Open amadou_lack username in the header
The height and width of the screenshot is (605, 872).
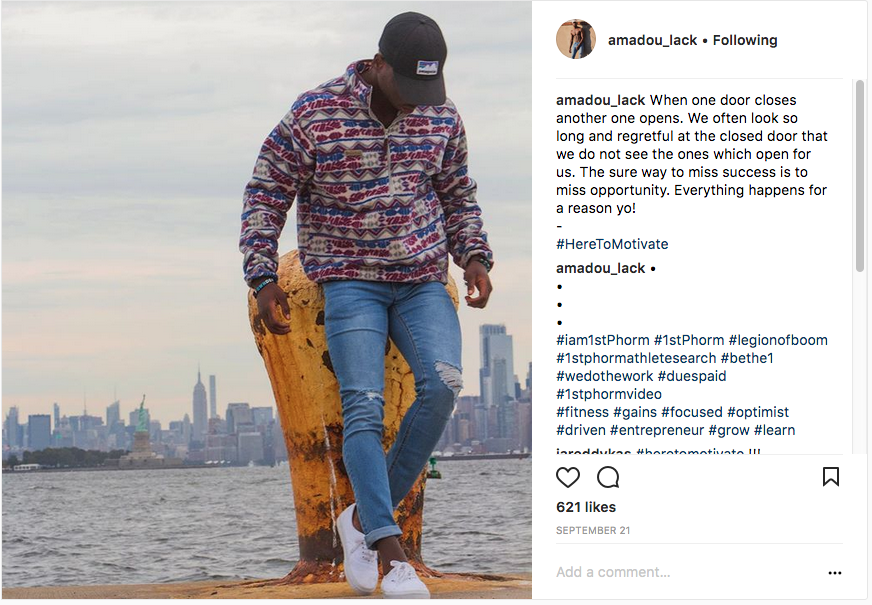tap(652, 41)
